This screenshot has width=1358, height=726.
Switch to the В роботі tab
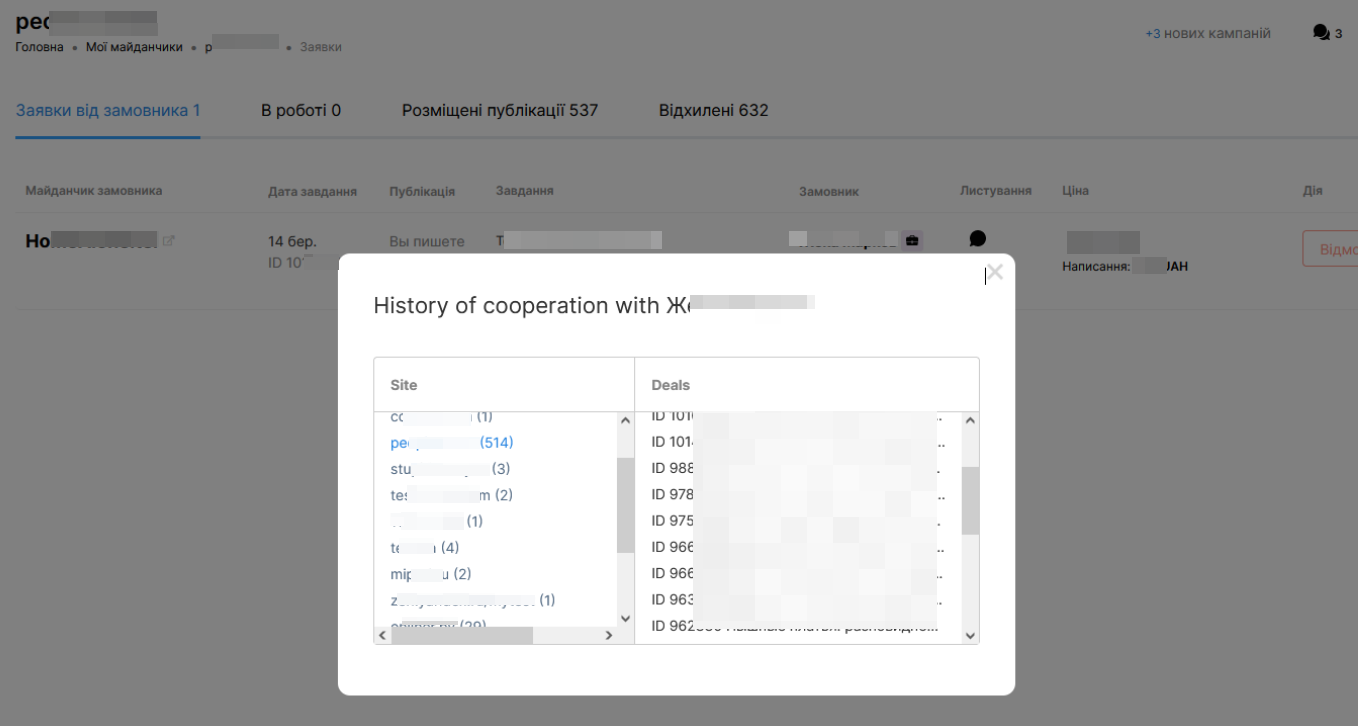pos(301,110)
